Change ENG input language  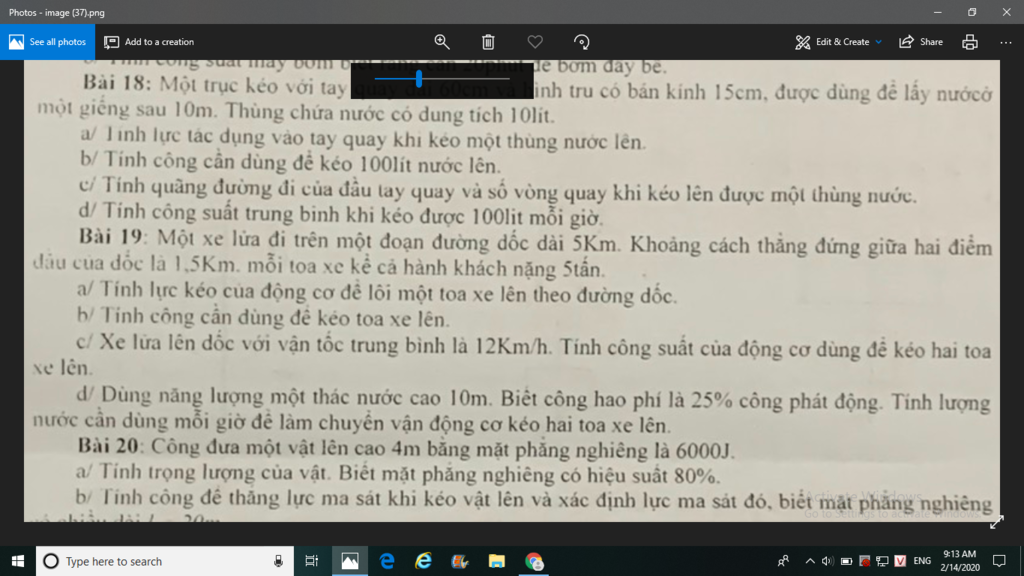[x=922, y=561]
